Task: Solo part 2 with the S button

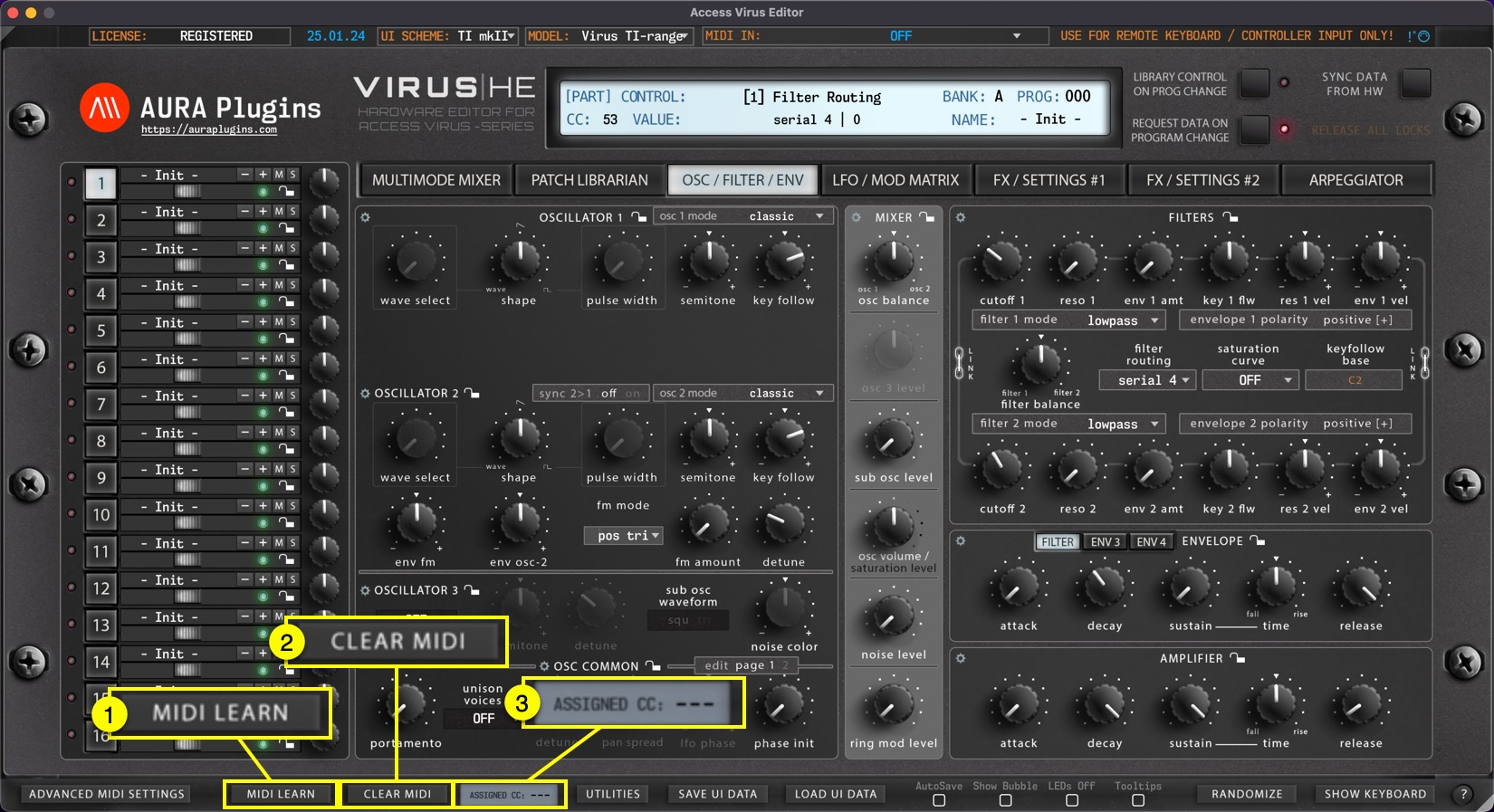Action: [x=292, y=212]
